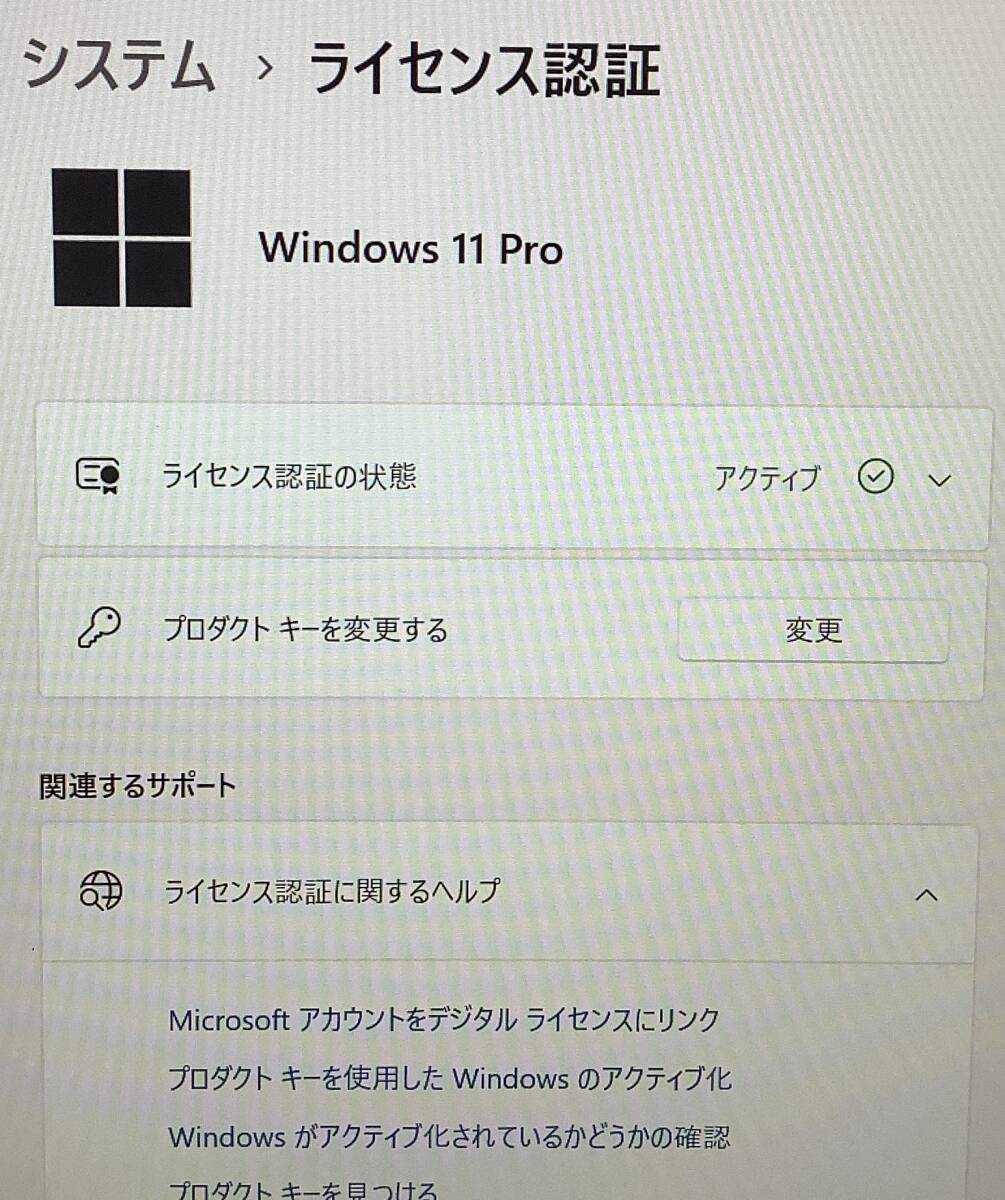Collapse the ライセンス認証に関するヘルプ chevron
Screen dimensions: 1005x1200
pyautogui.click(x=927, y=895)
